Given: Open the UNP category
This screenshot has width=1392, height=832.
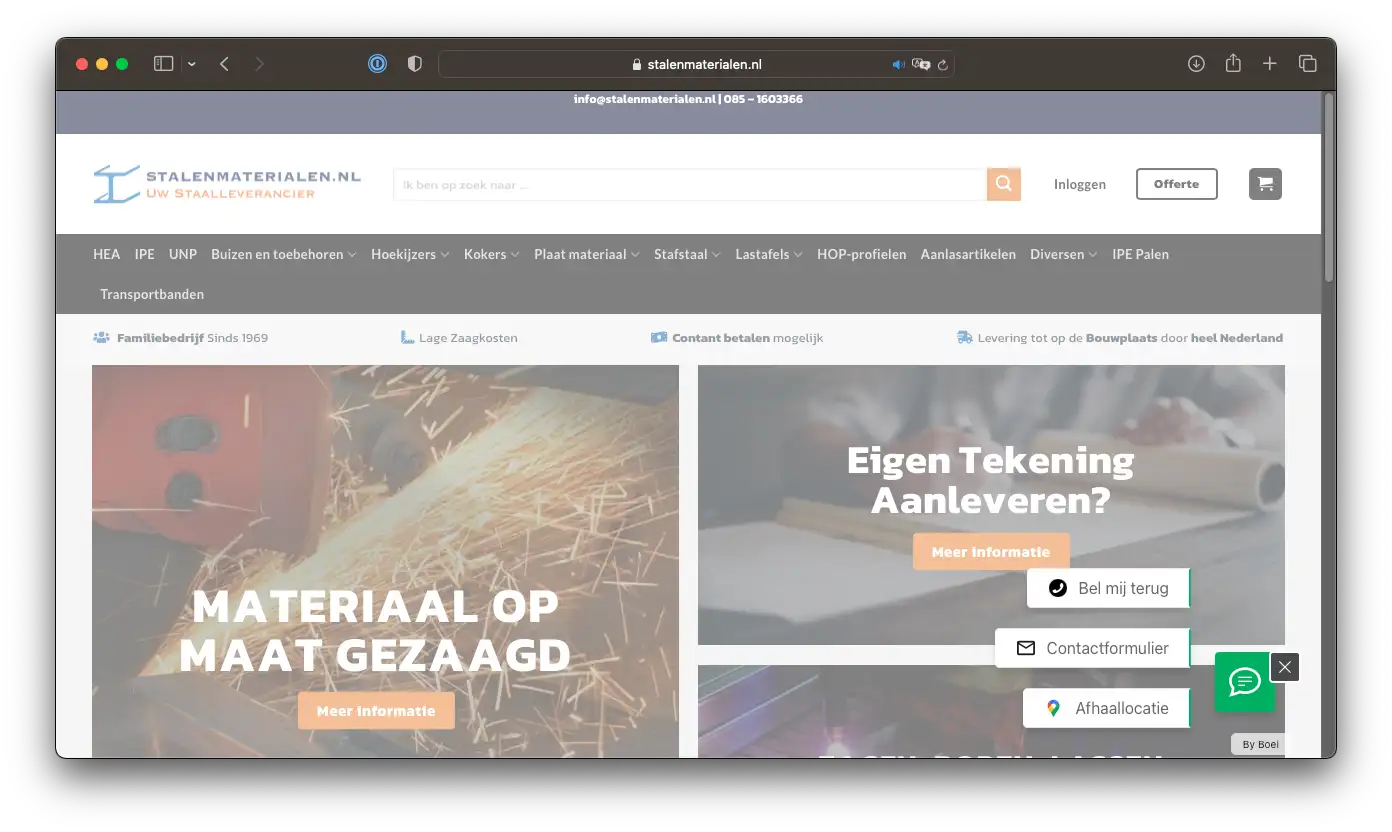Looking at the screenshot, I should pyautogui.click(x=183, y=254).
